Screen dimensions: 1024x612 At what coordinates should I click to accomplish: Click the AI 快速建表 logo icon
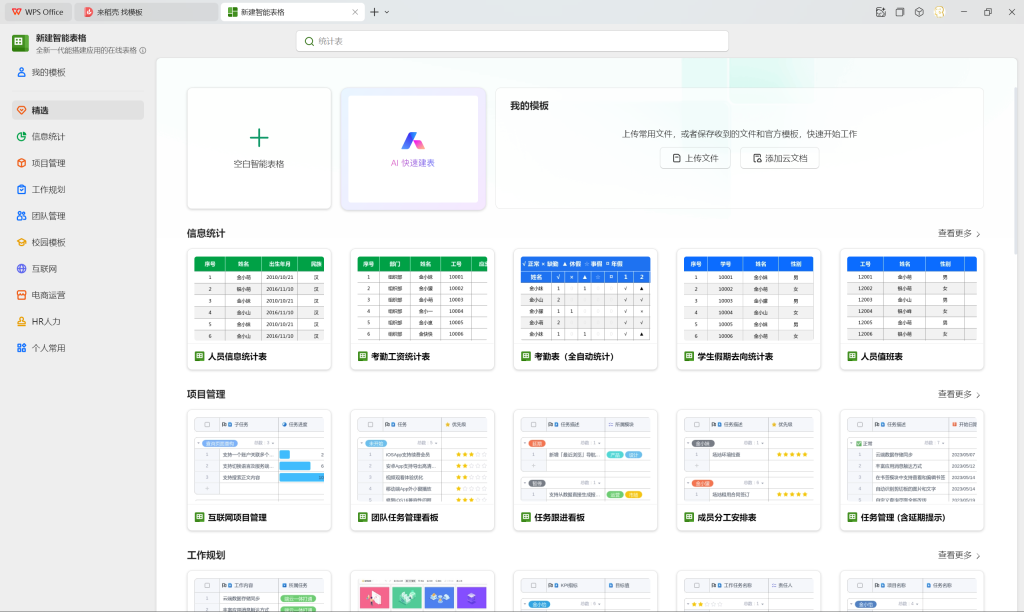tap(413, 140)
